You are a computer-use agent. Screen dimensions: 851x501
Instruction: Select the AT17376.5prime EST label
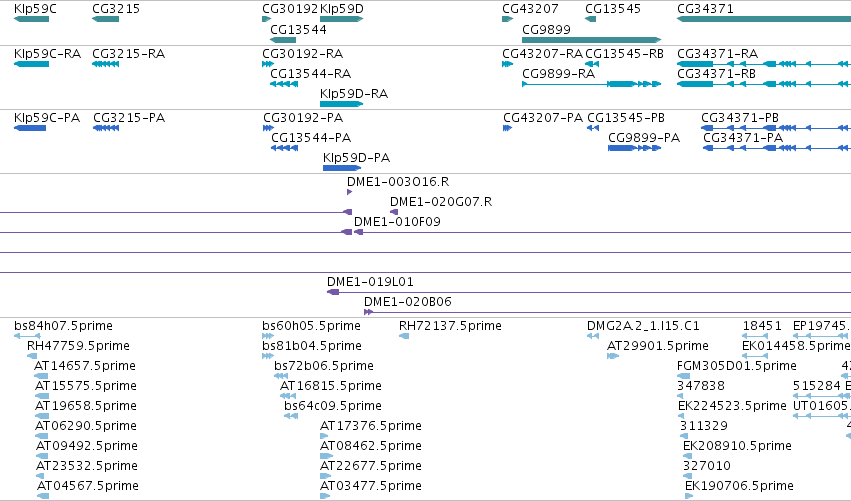point(371,426)
